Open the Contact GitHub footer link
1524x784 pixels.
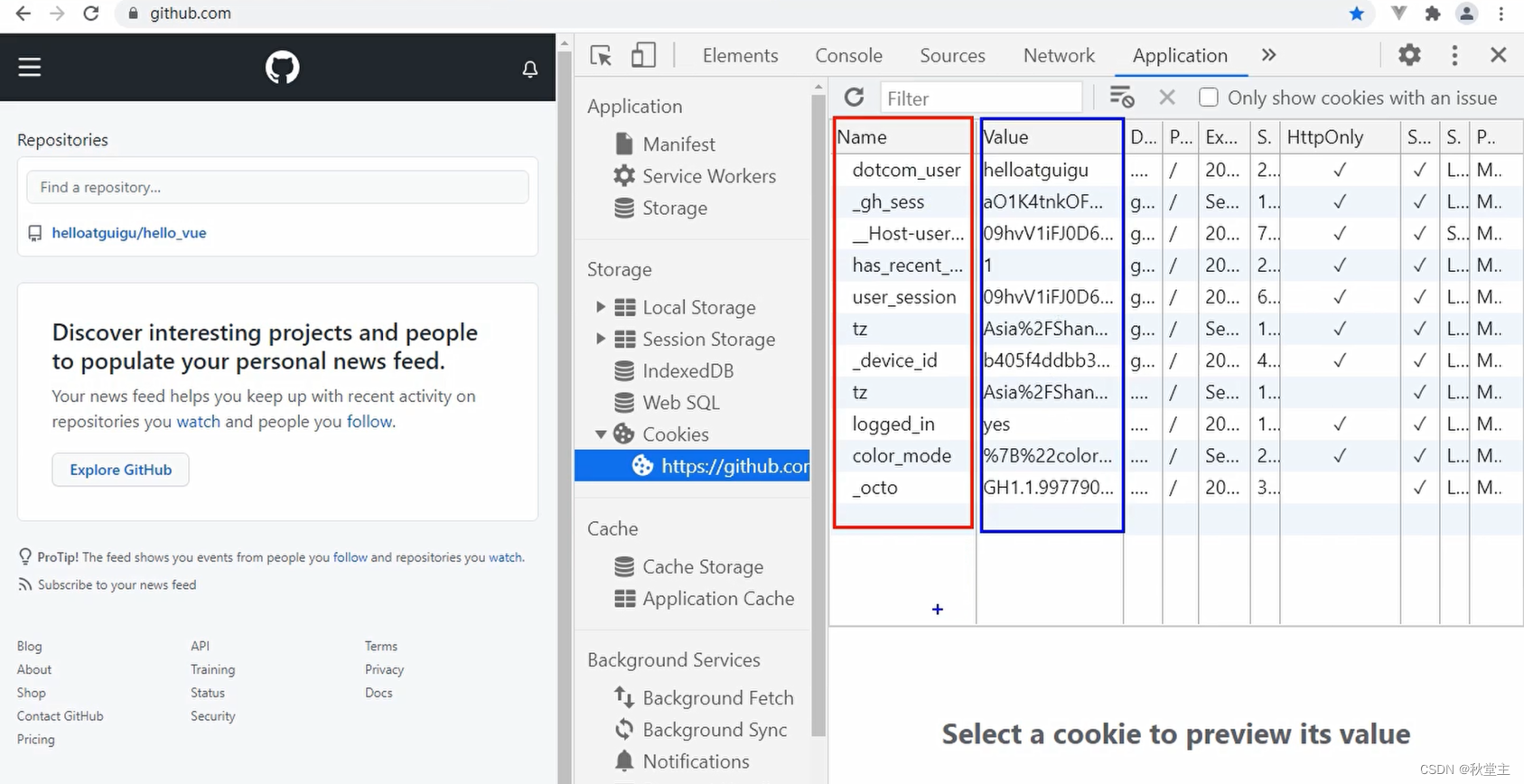61,716
